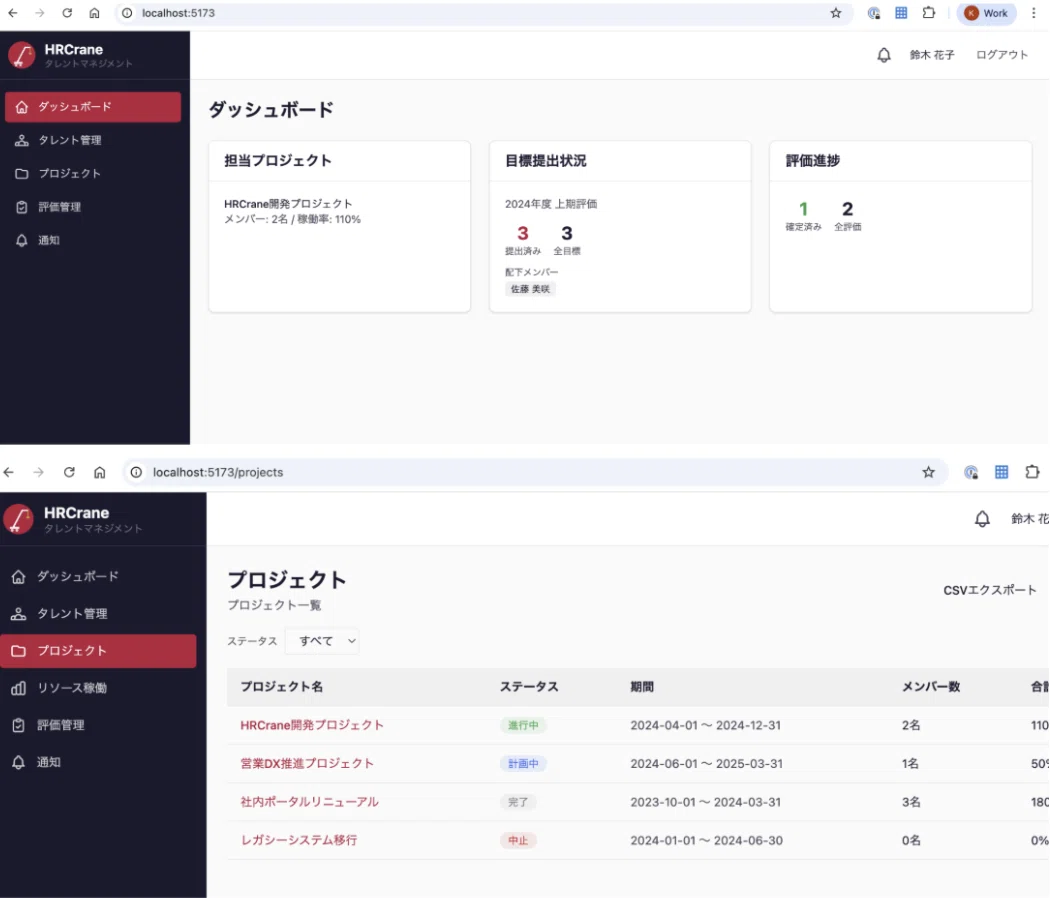The width and height of the screenshot is (1050, 898).
Task: Click site info icon next to localhost:5173
Action: coord(127,13)
